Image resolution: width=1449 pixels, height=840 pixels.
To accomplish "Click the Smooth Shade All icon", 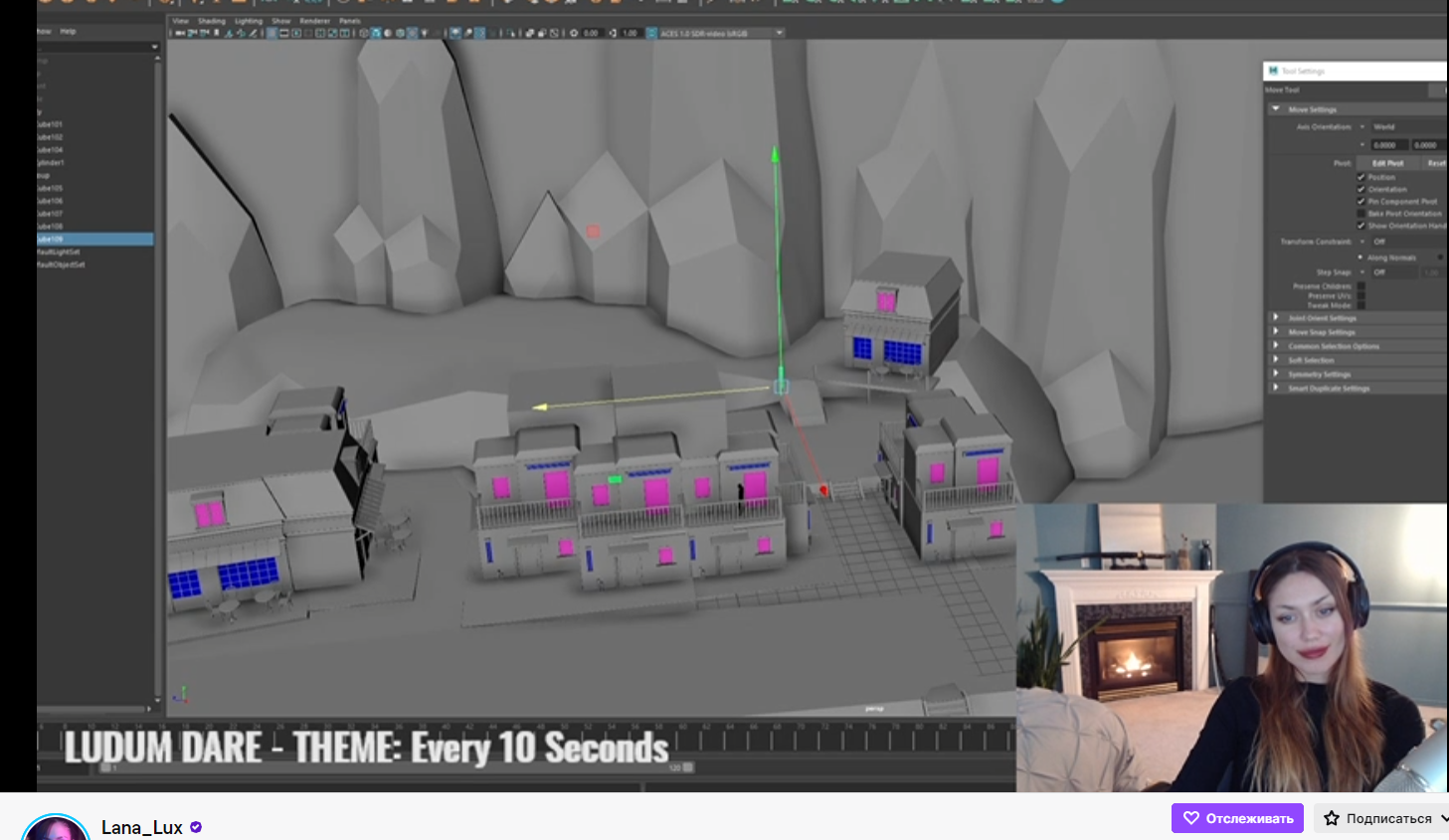I will (376, 33).
